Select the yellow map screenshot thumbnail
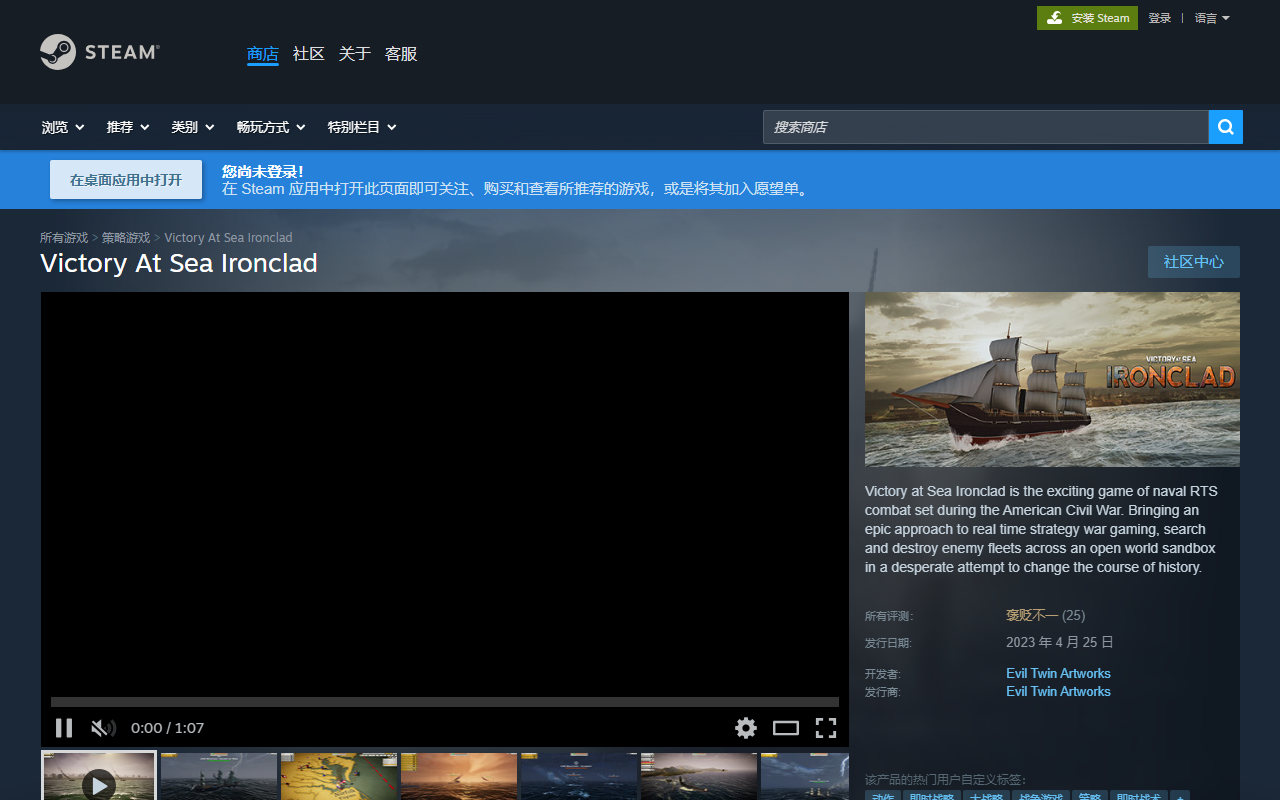 click(x=339, y=776)
